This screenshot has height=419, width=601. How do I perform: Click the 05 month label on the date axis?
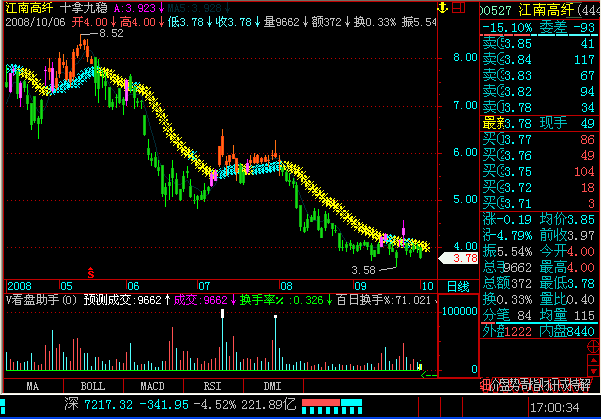pos(66,286)
